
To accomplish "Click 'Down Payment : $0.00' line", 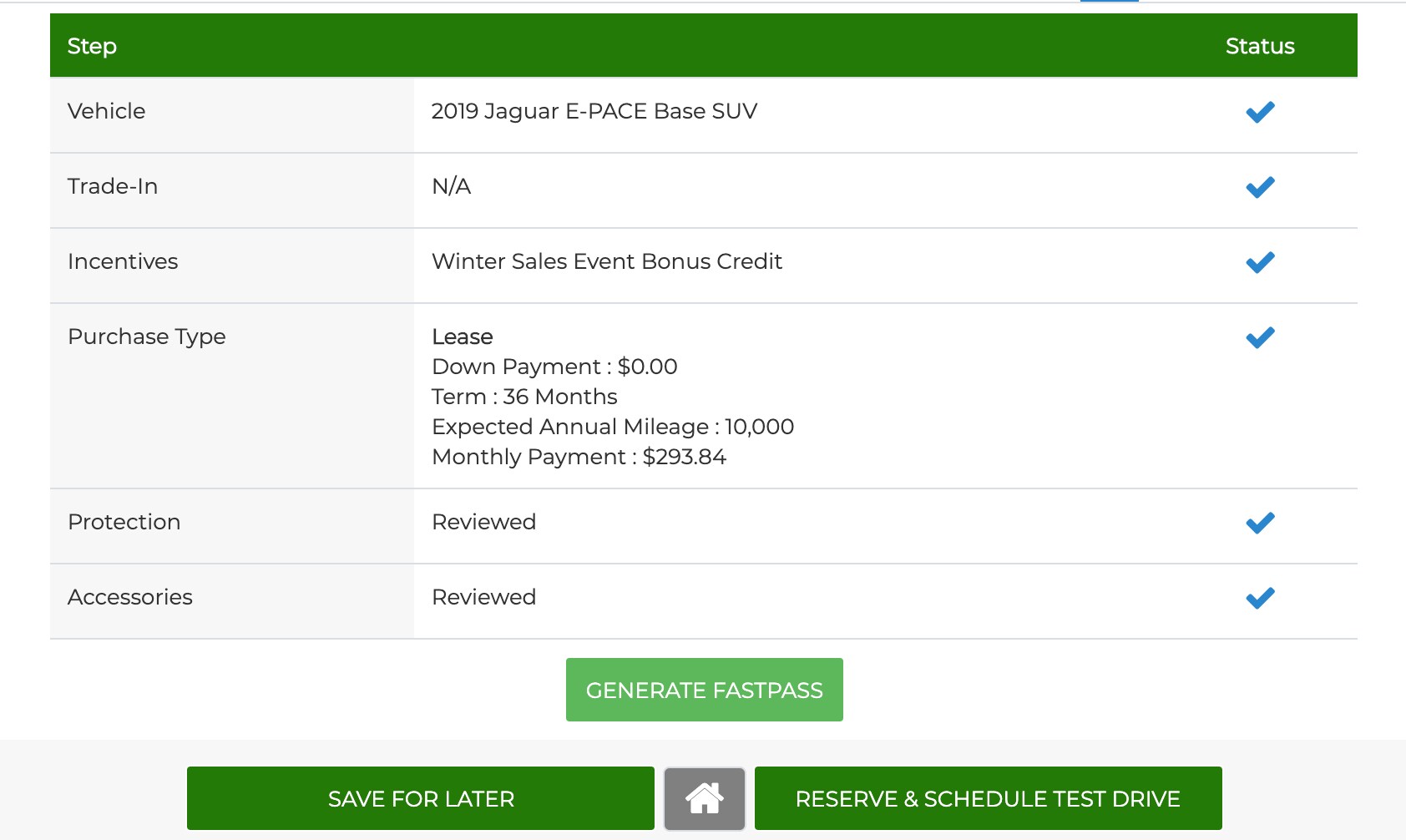I will click(x=554, y=367).
